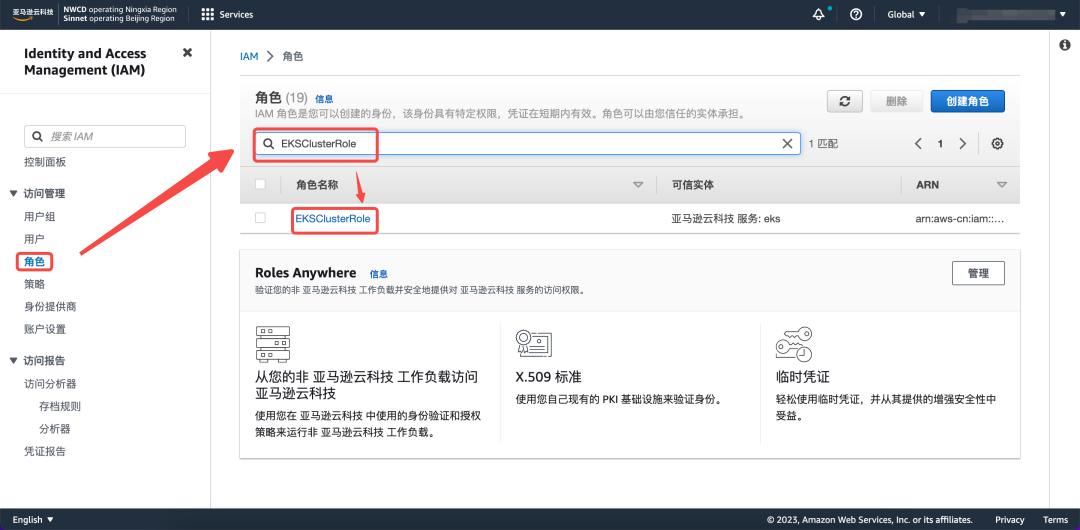Clear the EKSClusterRole search text
The height and width of the screenshot is (530, 1080).
click(x=787, y=143)
